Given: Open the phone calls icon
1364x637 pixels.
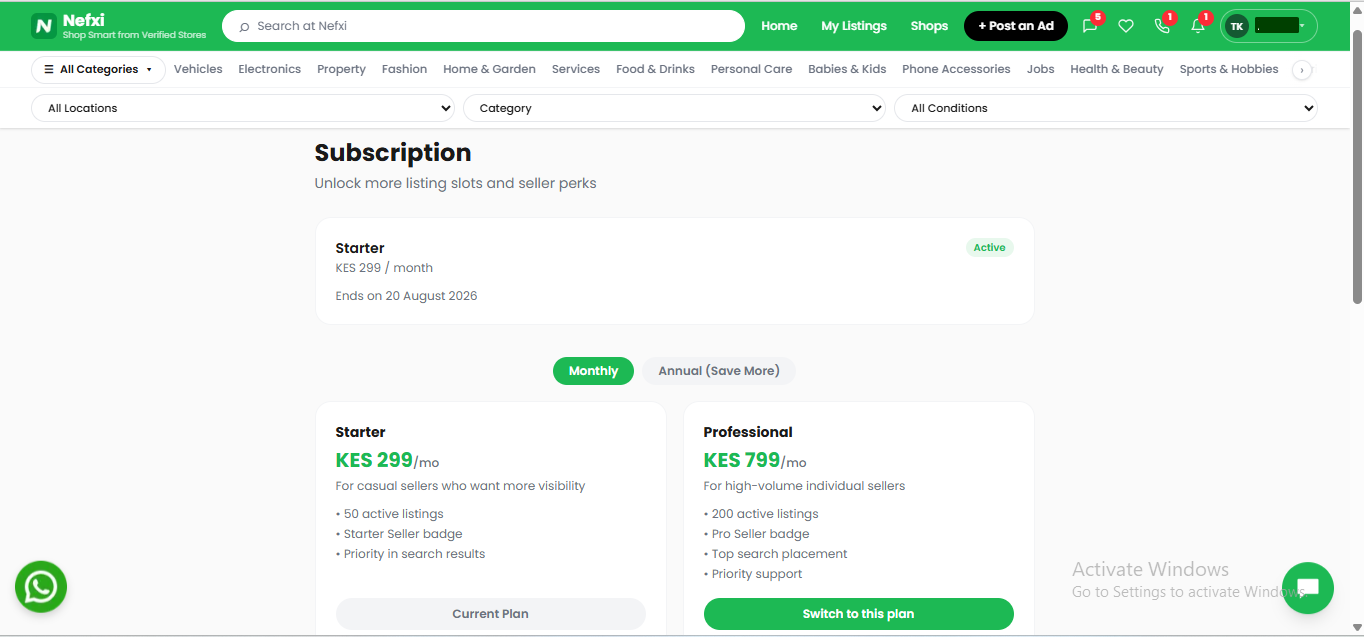Looking at the screenshot, I should click(1162, 26).
